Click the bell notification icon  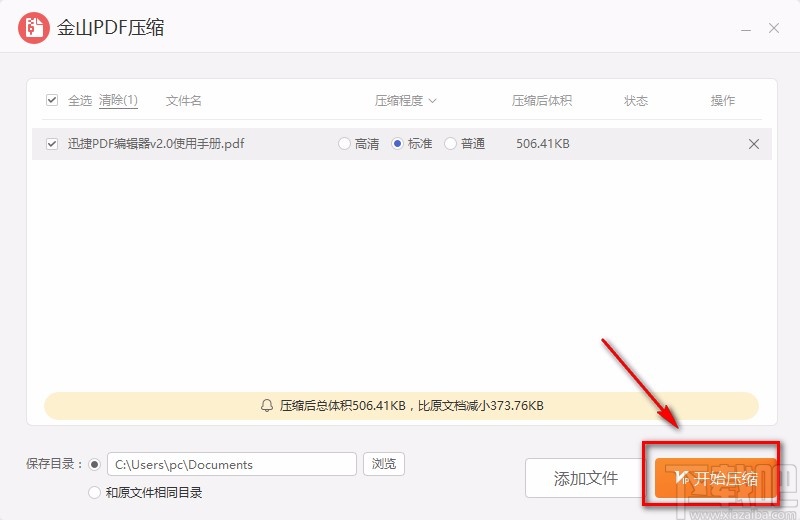(267, 406)
